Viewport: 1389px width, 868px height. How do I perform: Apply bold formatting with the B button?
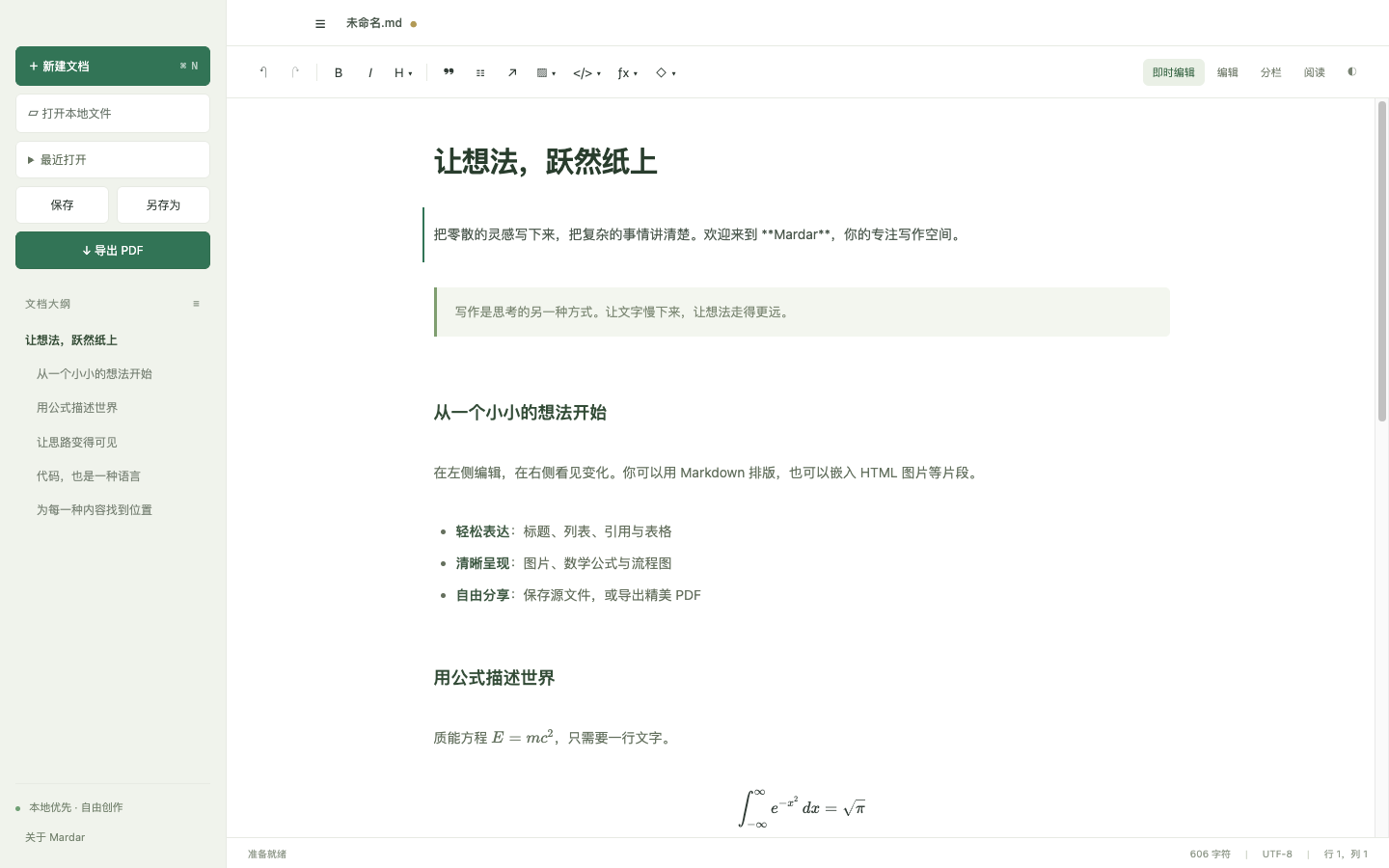pos(339,72)
